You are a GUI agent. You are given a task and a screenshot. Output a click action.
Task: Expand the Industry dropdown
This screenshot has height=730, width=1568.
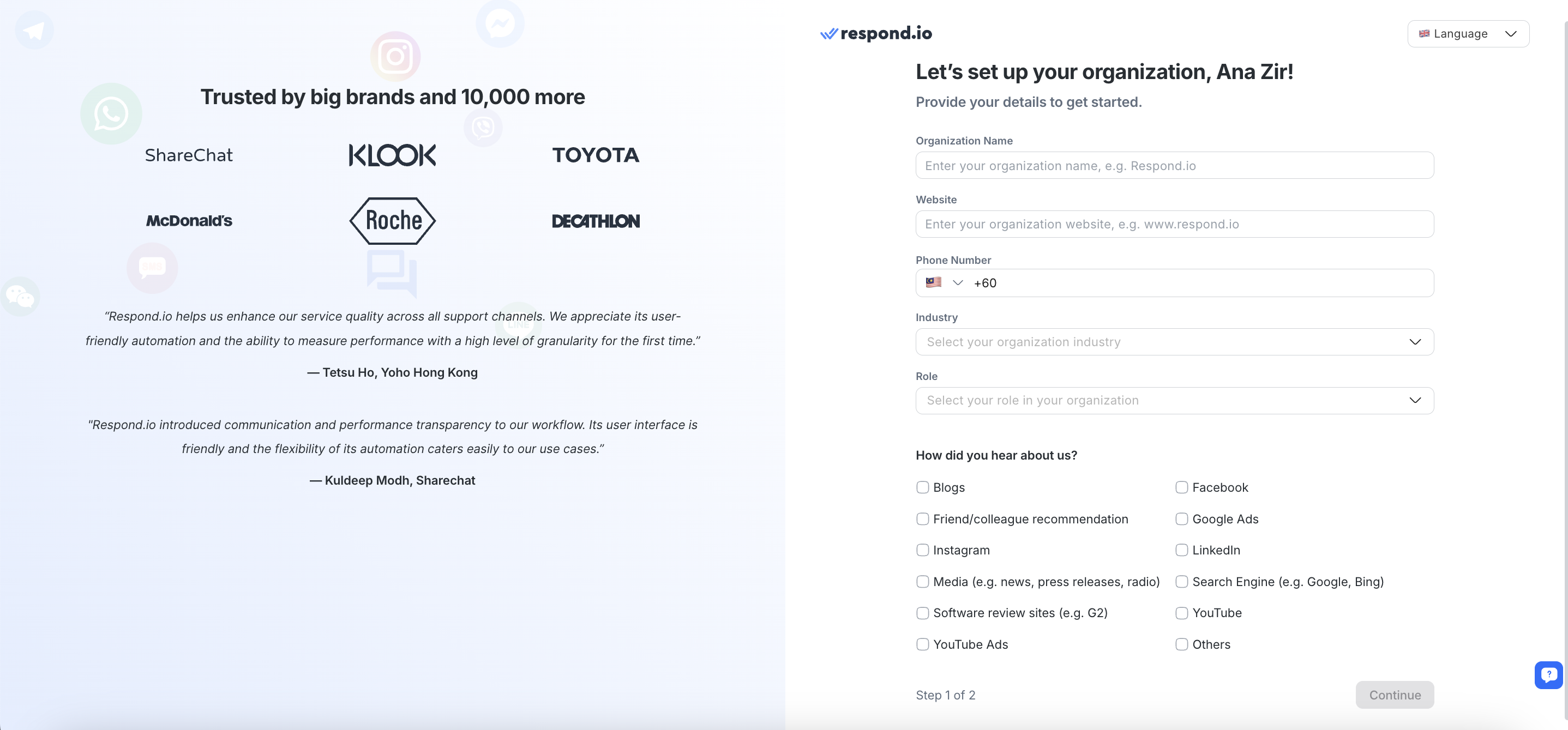point(1174,342)
